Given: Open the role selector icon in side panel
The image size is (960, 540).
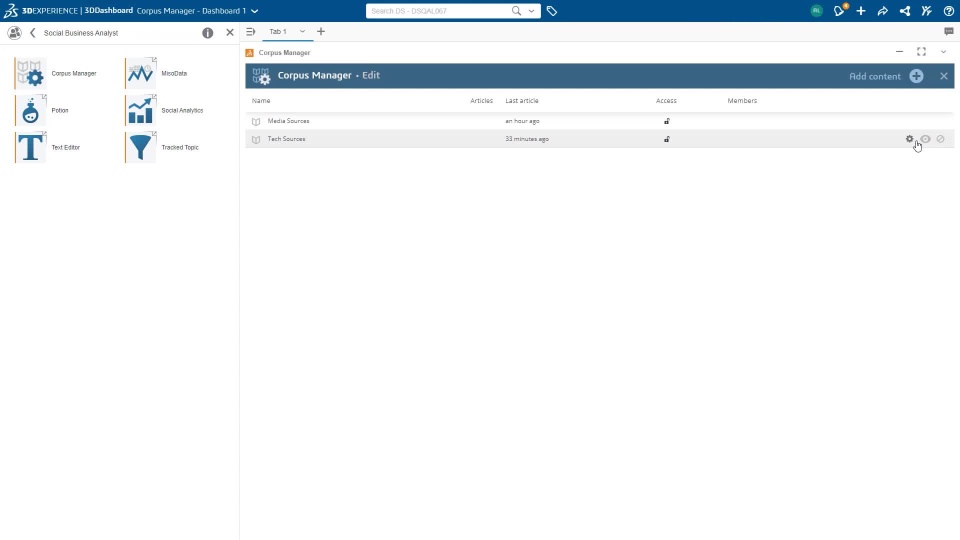Looking at the screenshot, I should tap(14, 33).
